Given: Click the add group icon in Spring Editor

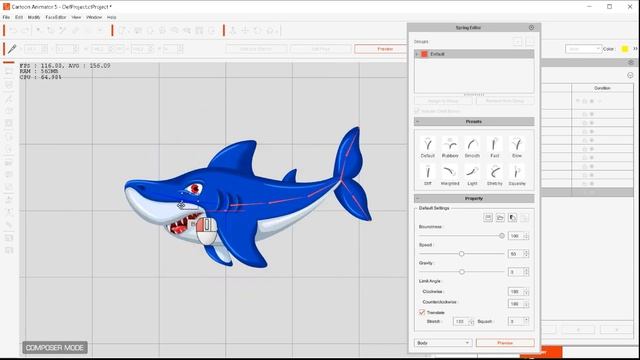Looking at the screenshot, I should [x=517, y=42].
